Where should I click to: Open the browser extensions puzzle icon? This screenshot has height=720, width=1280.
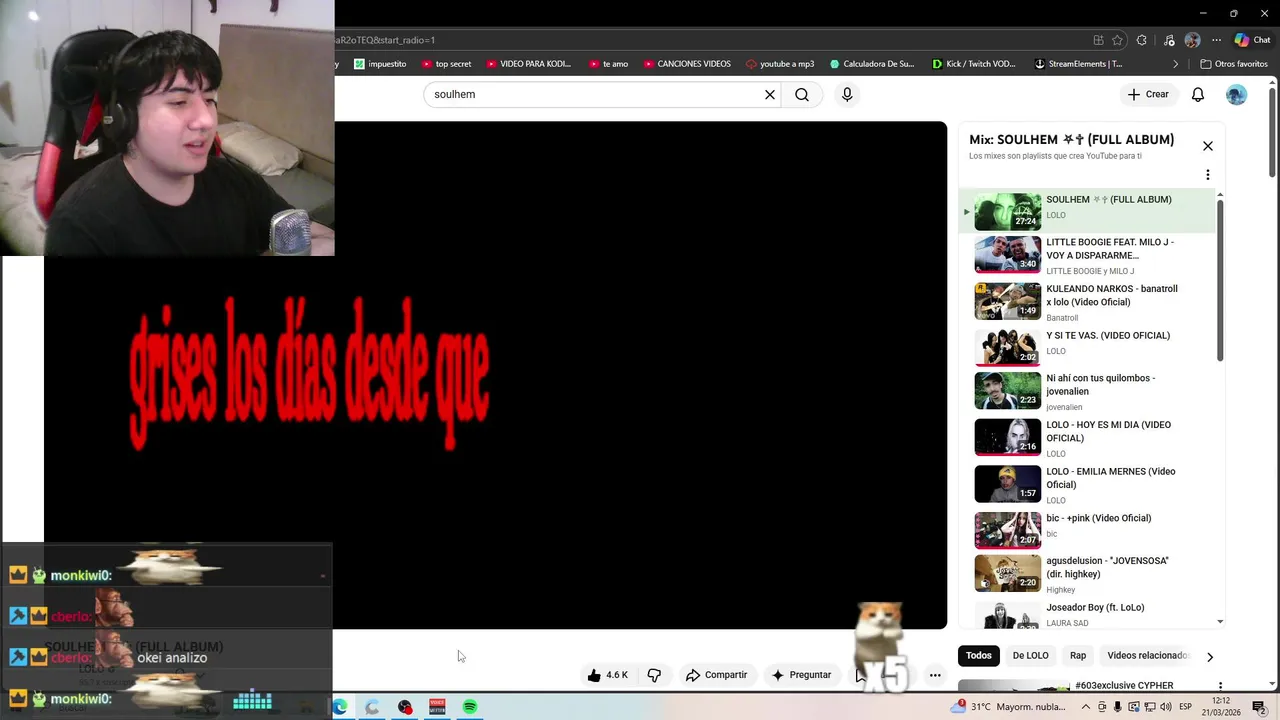click(1142, 40)
